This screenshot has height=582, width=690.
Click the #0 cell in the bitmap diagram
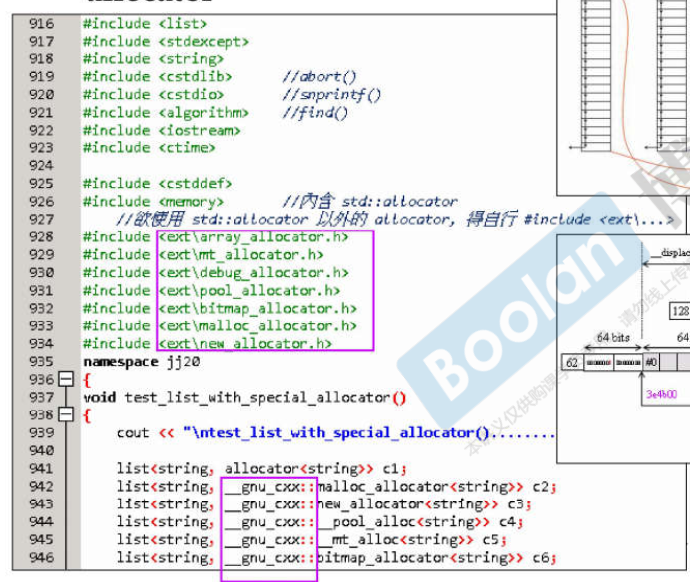[x=651, y=363]
